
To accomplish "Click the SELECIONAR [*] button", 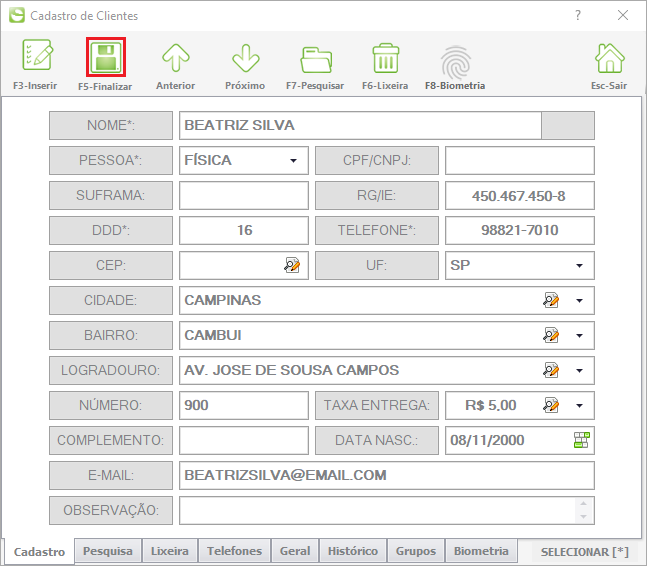I will point(584,552).
